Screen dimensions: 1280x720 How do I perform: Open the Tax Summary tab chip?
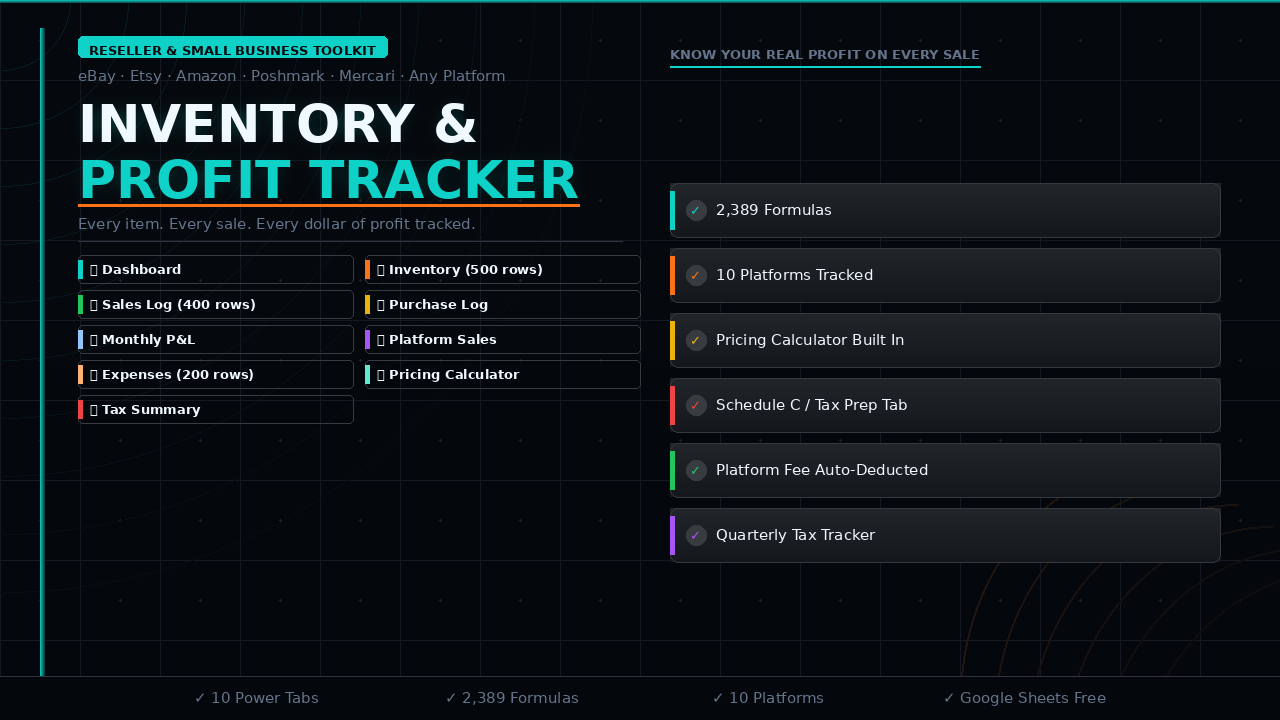216,409
